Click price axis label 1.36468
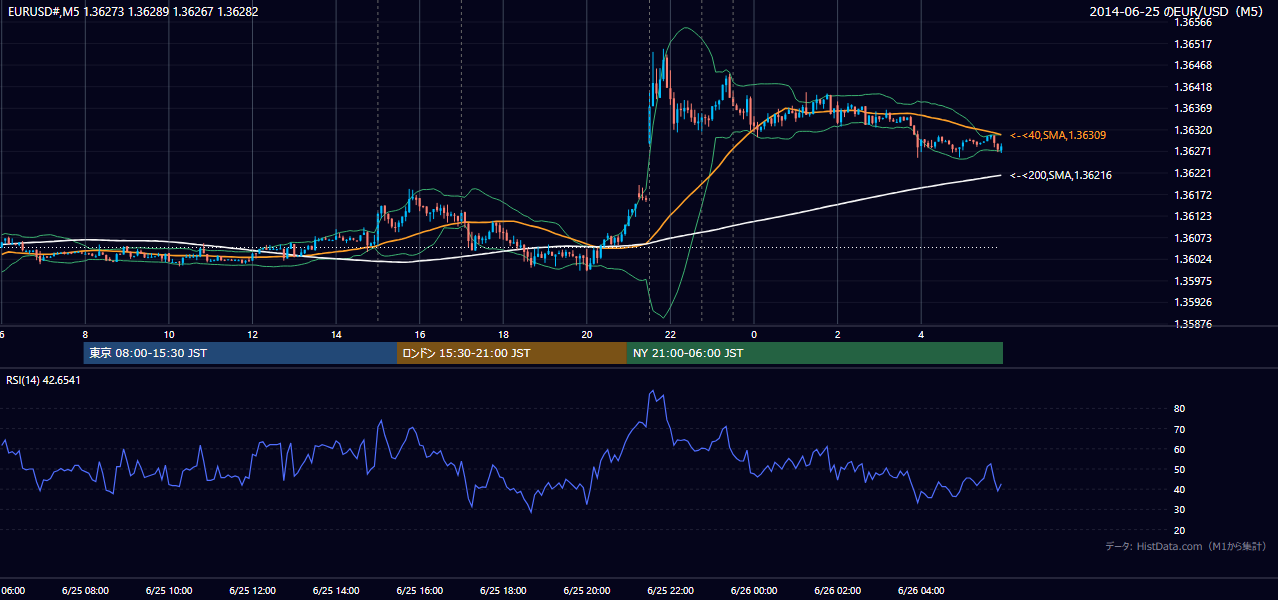Image resolution: width=1278 pixels, height=600 pixels. (x=1193, y=66)
